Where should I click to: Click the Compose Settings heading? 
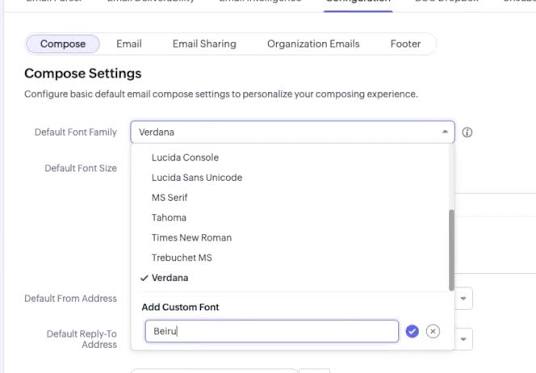click(83, 74)
